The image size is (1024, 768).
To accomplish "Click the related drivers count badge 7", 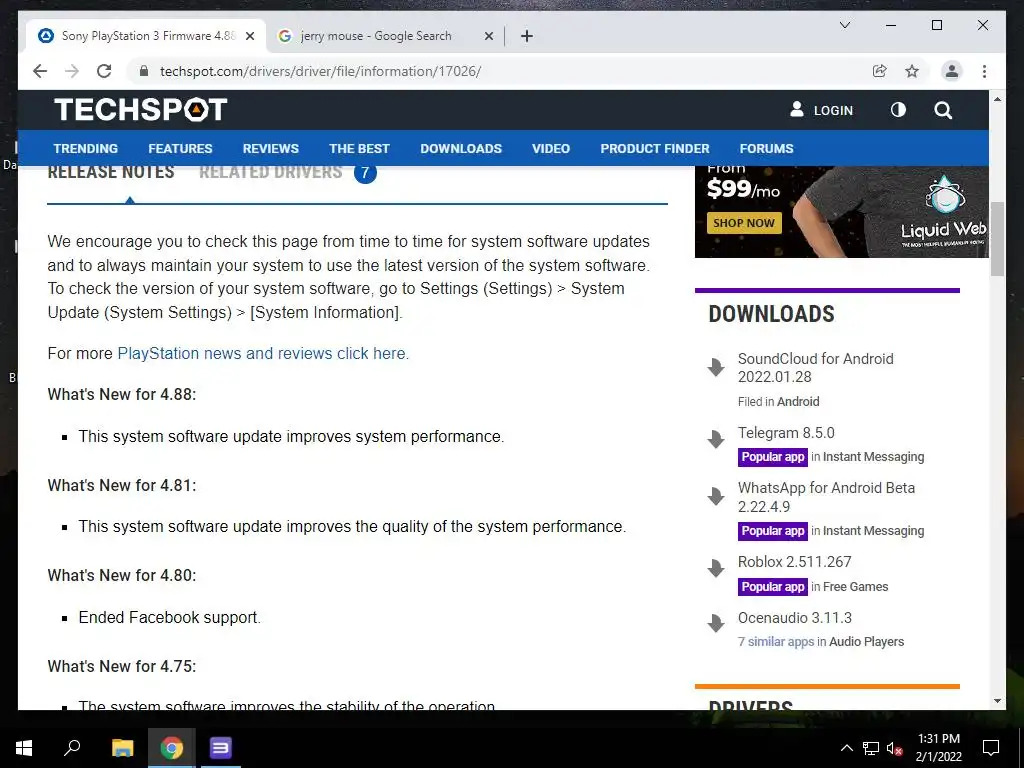I will (365, 173).
